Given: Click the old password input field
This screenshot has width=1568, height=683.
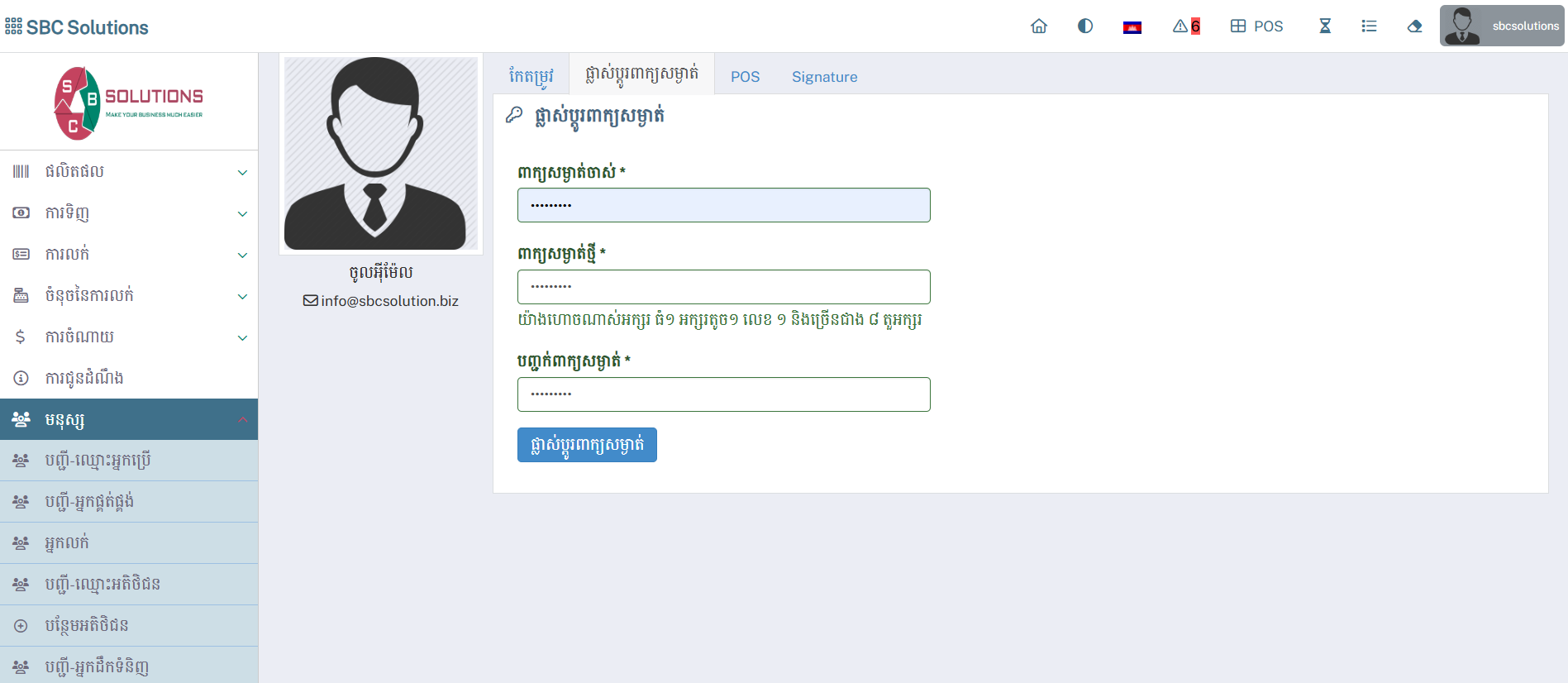Looking at the screenshot, I should point(723,205).
